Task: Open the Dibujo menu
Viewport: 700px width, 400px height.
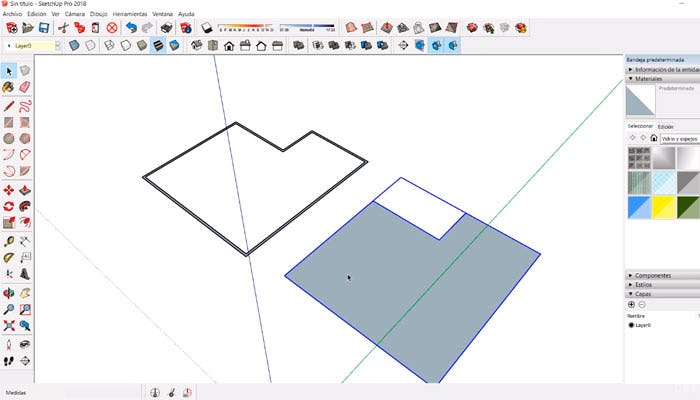Action: (99, 14)
